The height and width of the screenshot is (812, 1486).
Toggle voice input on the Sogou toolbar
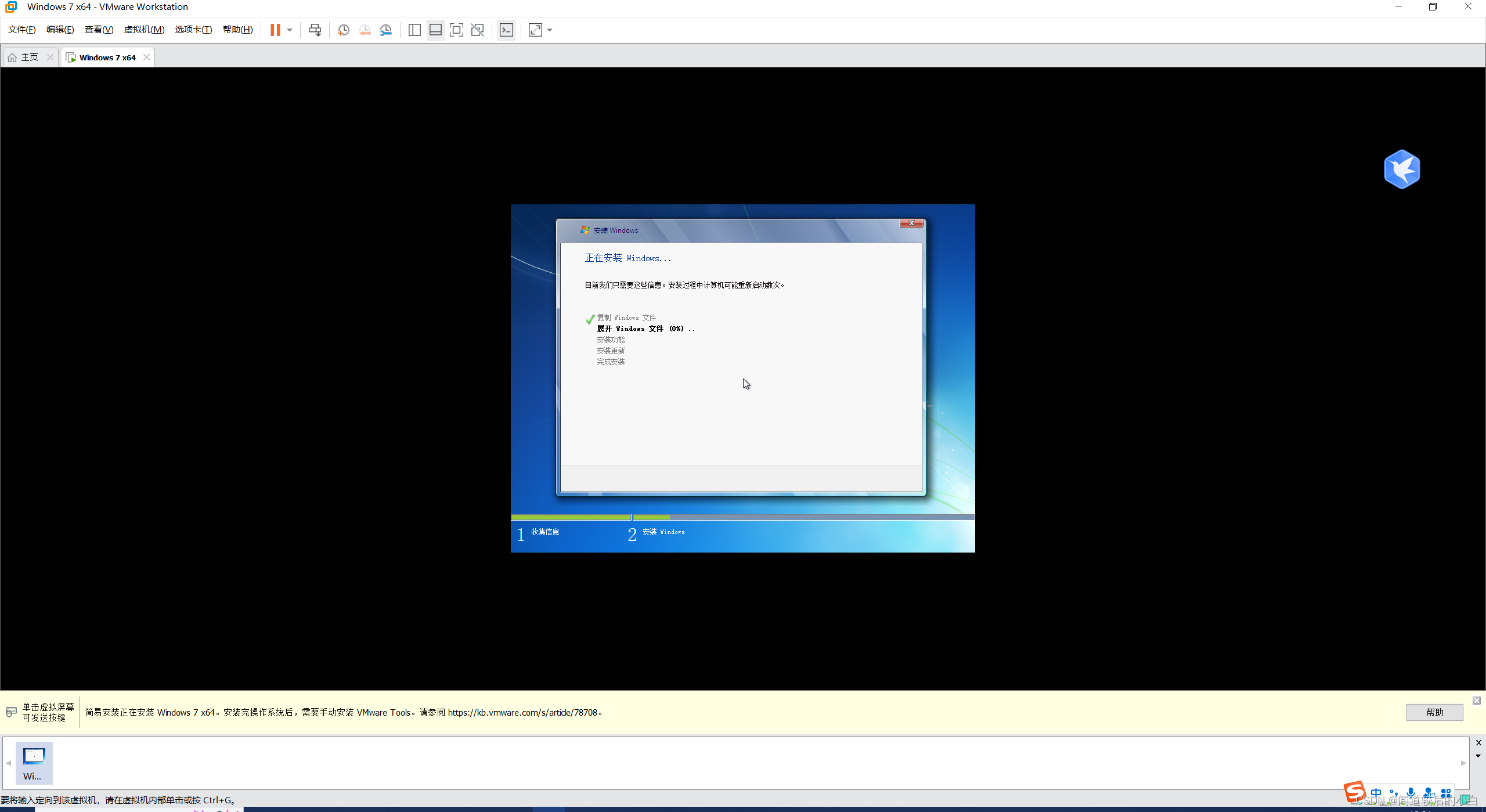[1411, 793]
